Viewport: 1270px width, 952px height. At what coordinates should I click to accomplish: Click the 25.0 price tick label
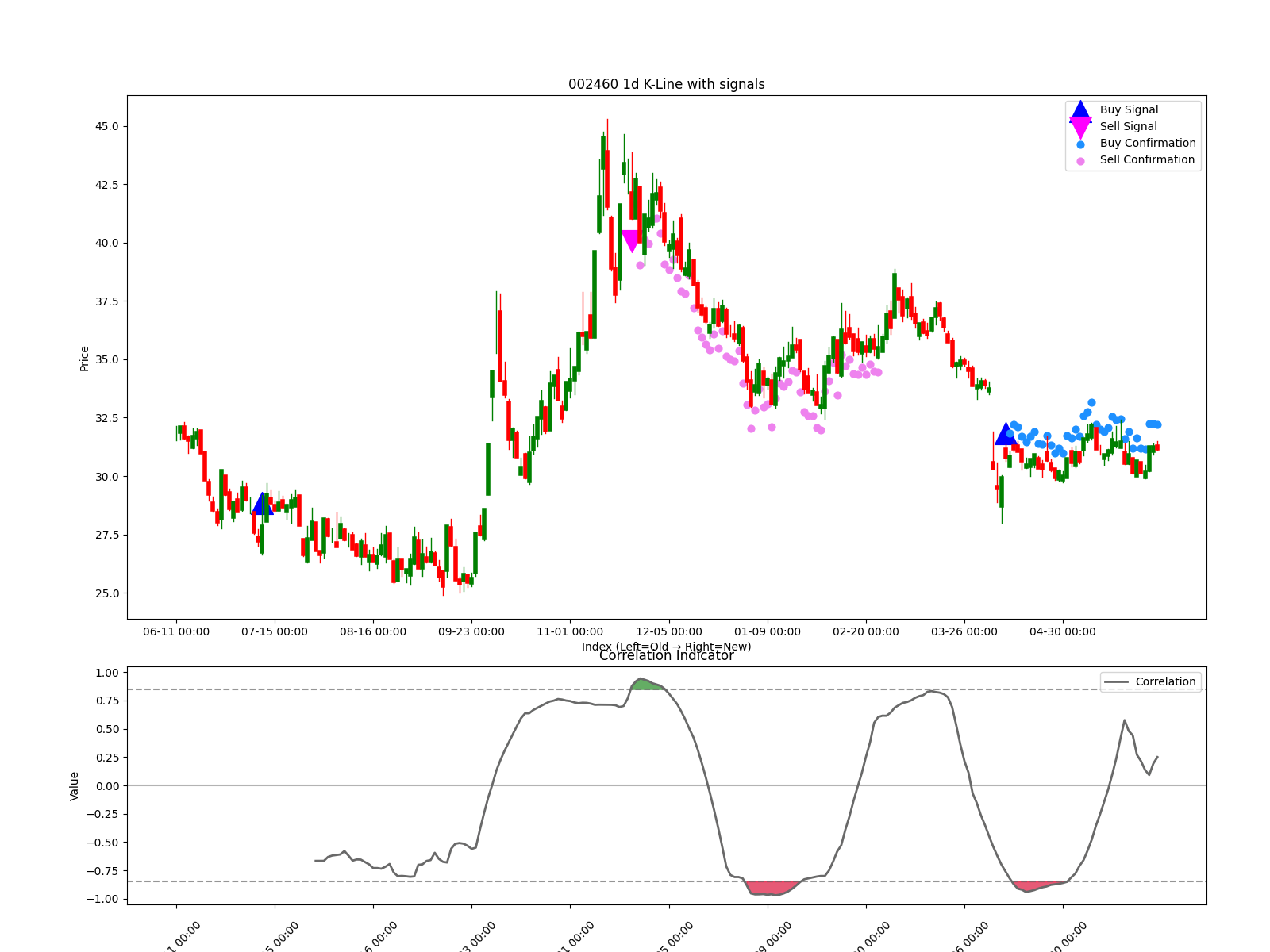pyautogui.click(x=106, y=593)
